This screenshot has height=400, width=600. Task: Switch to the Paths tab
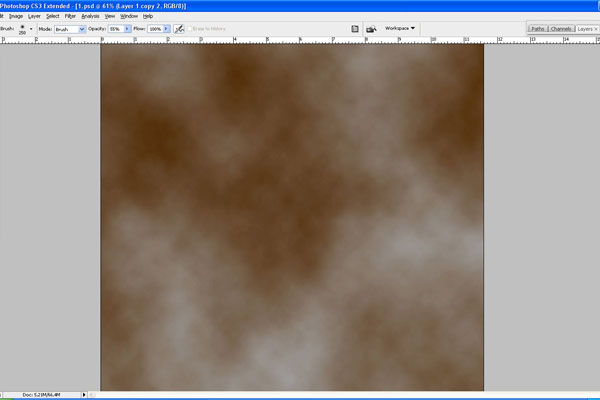click(538, 30)
